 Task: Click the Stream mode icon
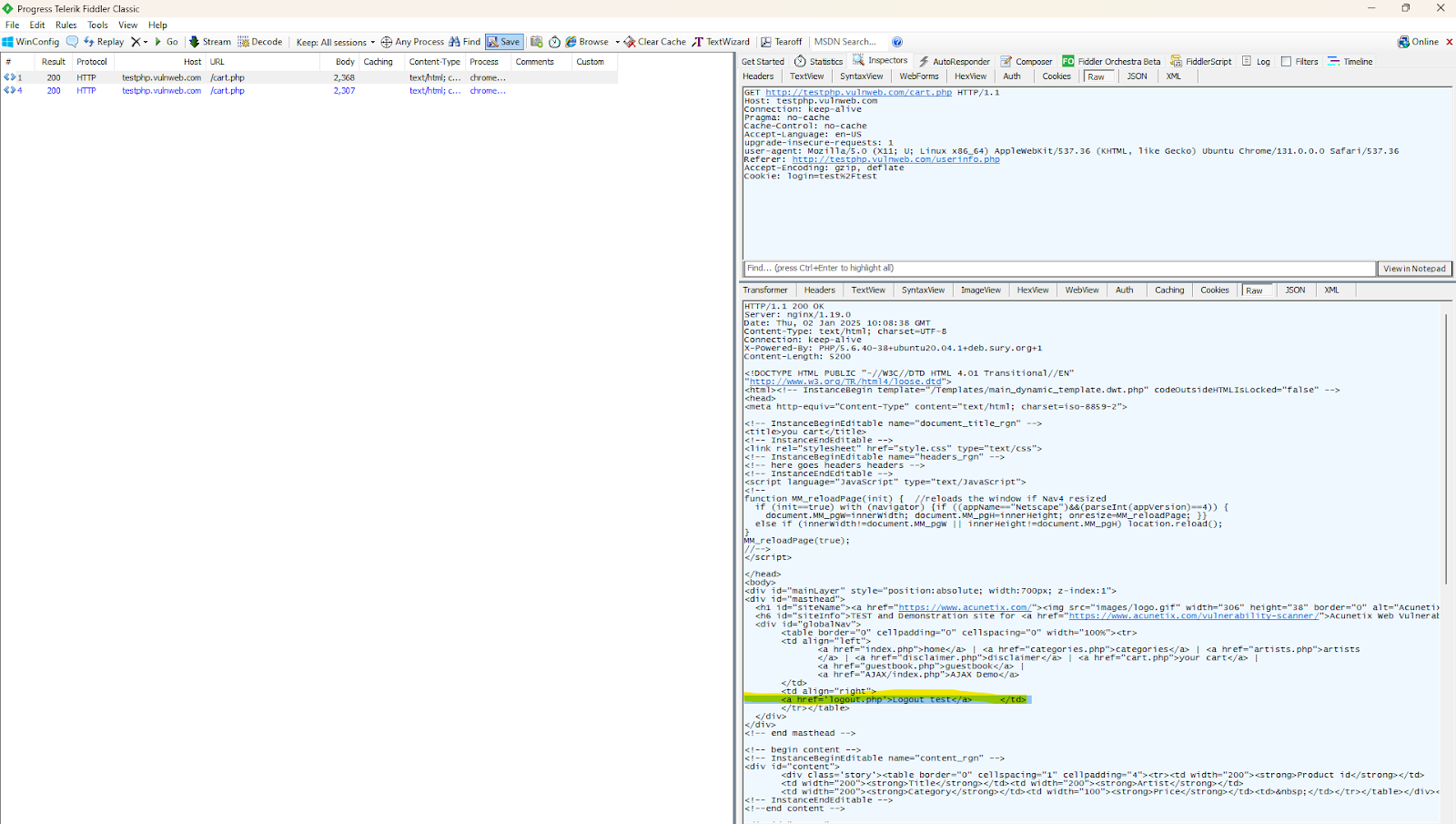pos(194,42)
